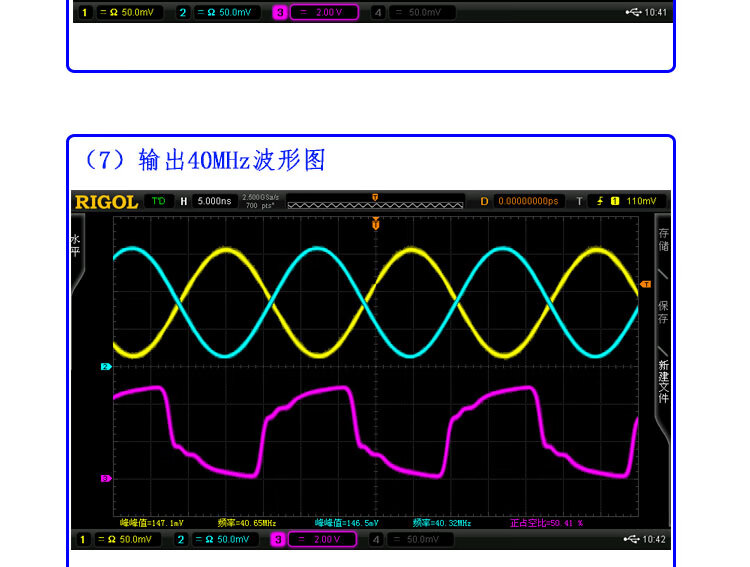
Task: Click the USB icon beside the 10:42 clock
Action: (x=633, y=540)
